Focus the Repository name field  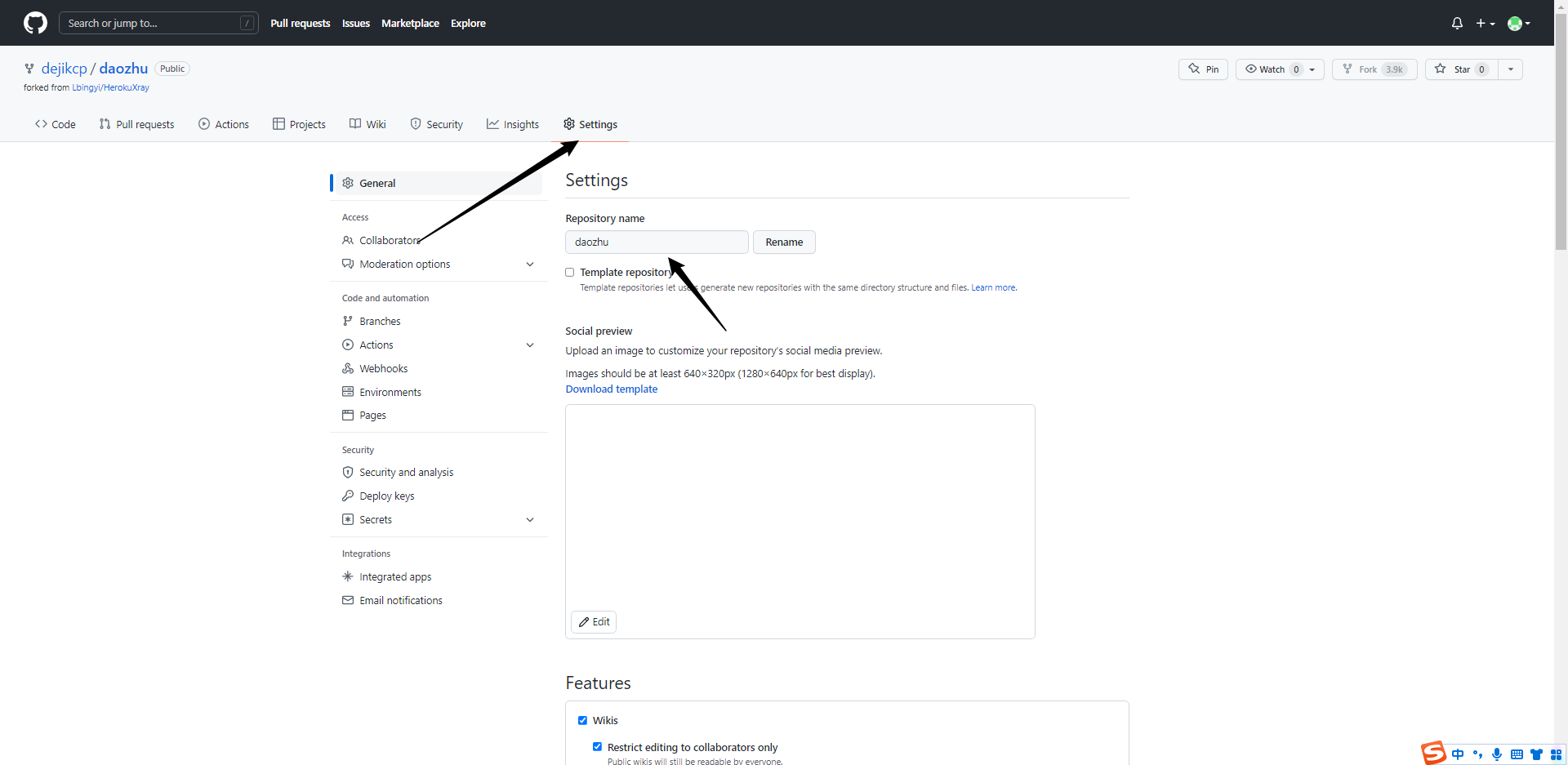tap(657, 242)
